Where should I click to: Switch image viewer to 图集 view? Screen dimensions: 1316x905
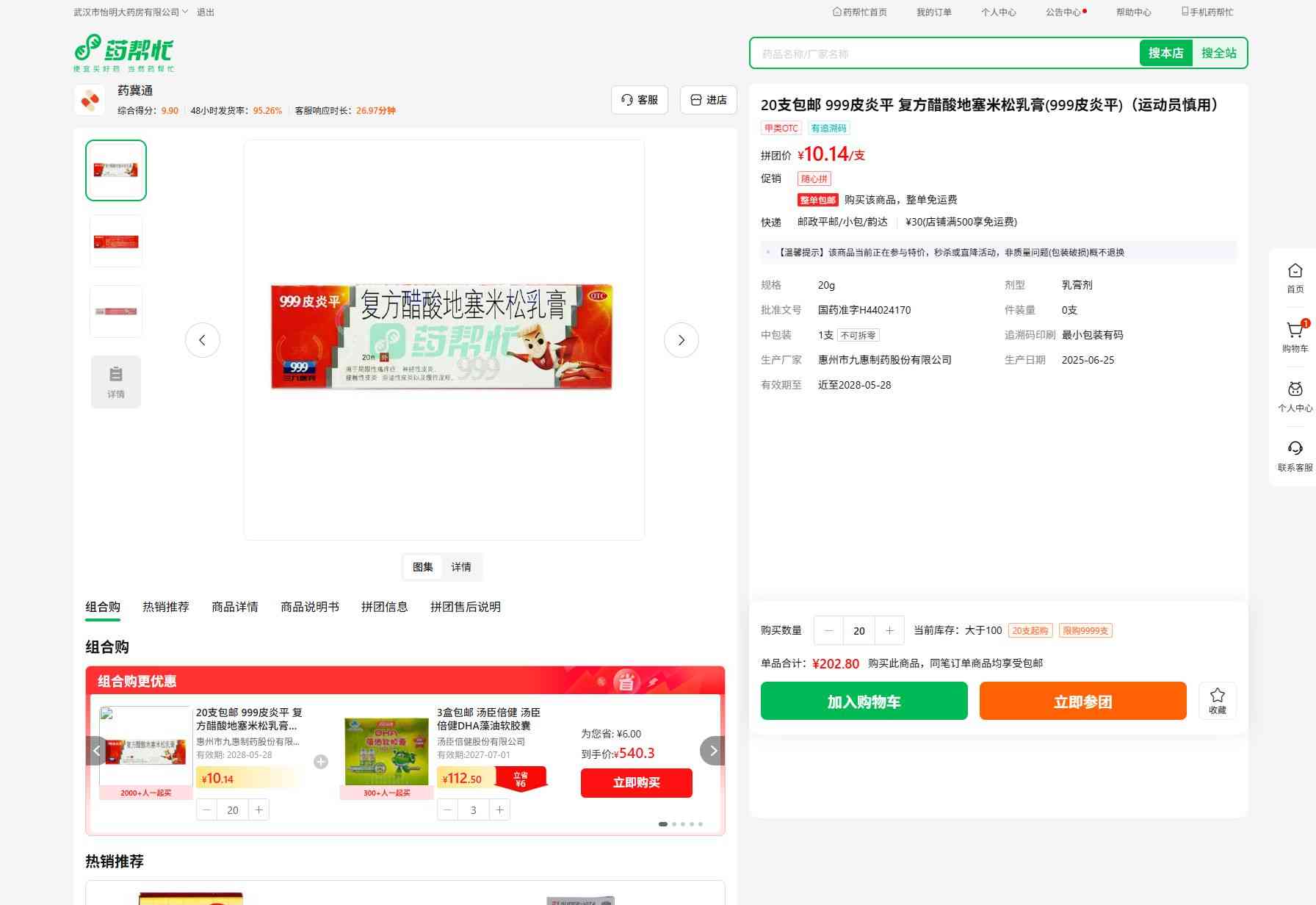pos(422,567)
